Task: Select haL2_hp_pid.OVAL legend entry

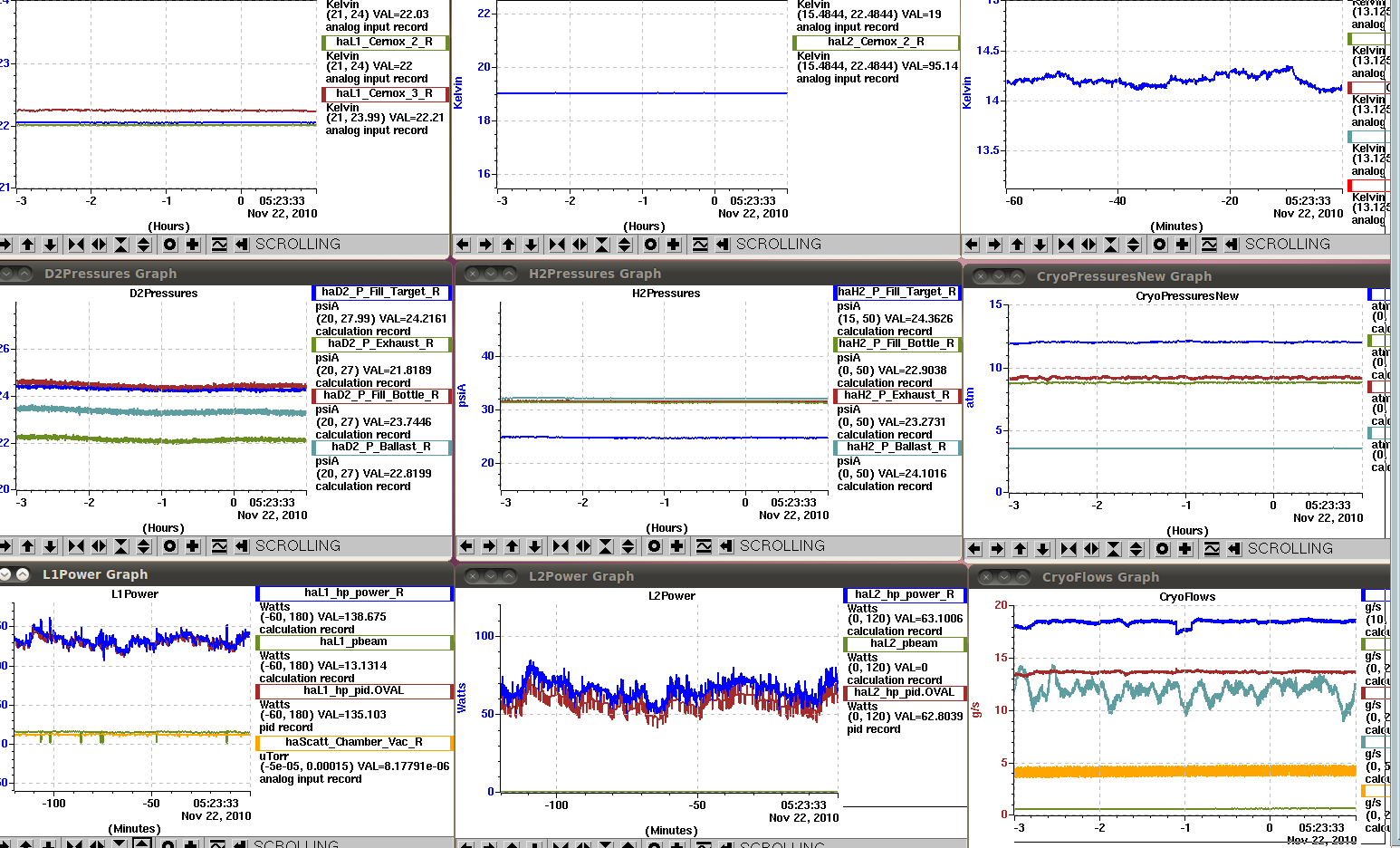Action: click(x=905, y=692)
